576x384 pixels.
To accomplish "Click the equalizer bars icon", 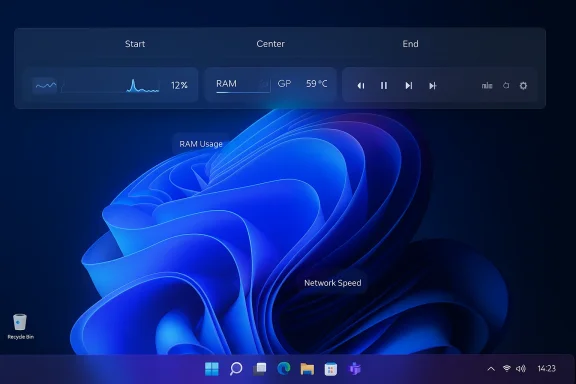I will click(487, 86).
